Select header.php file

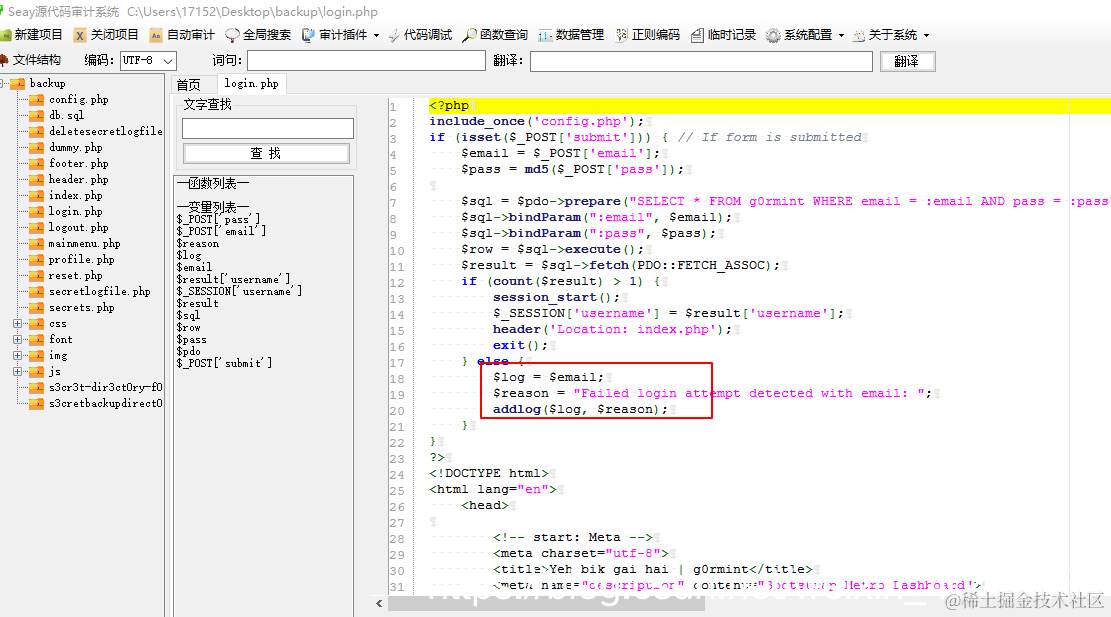pyautogui.click(x=79, y=180)
